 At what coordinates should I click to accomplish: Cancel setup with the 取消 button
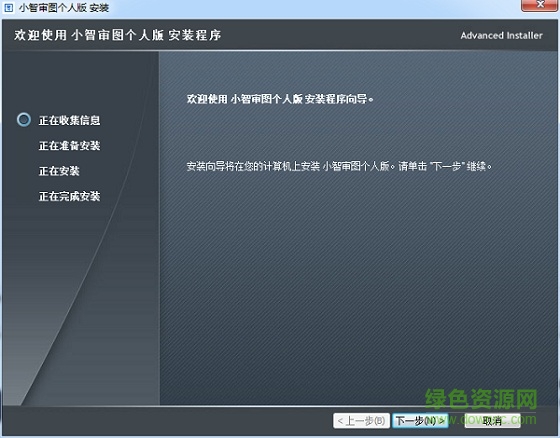coord(492,421)
